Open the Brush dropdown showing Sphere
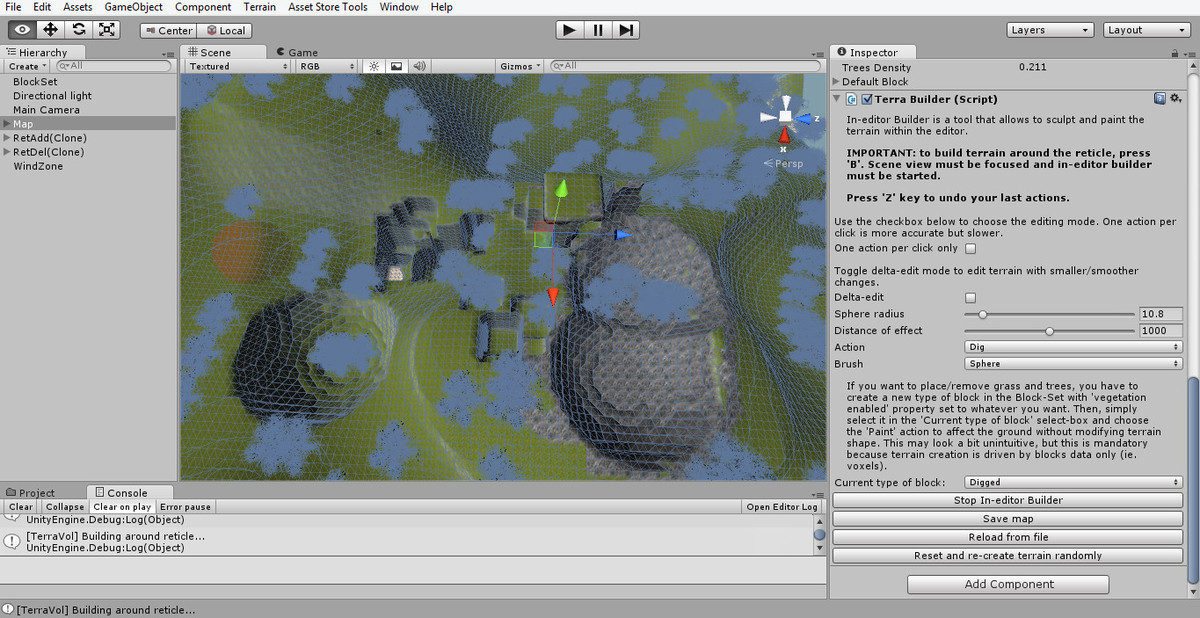The width and height of the screenshot is (1200, 618). [x=1073, y=364]
